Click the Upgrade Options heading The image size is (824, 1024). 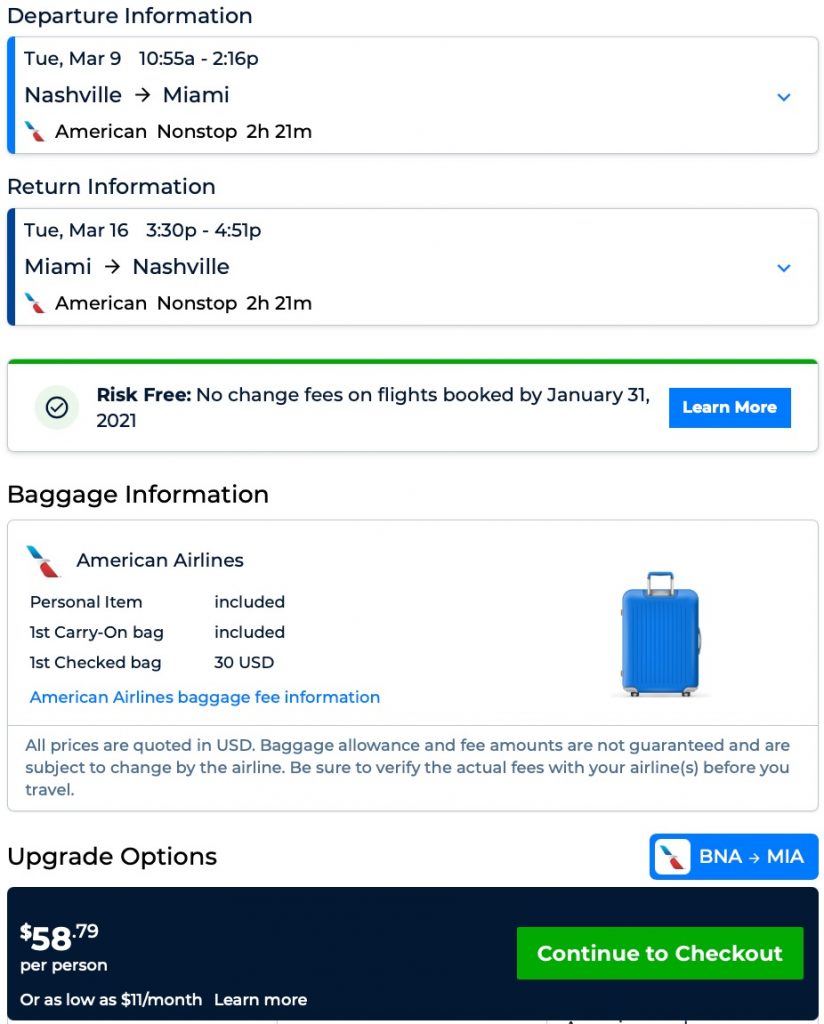coord(112,857)
